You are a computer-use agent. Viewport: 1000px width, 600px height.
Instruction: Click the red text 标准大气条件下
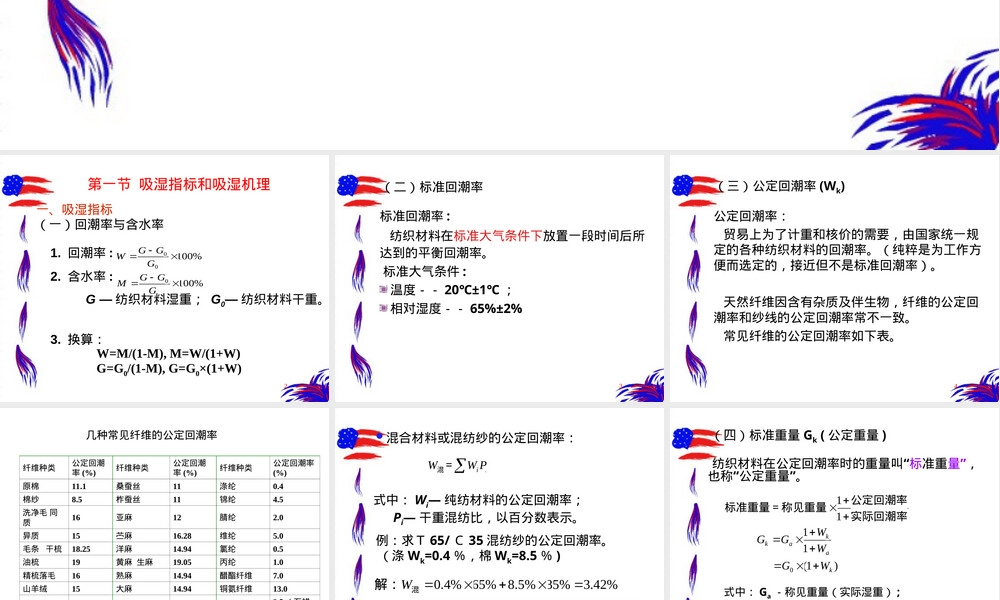pos(497,236)
